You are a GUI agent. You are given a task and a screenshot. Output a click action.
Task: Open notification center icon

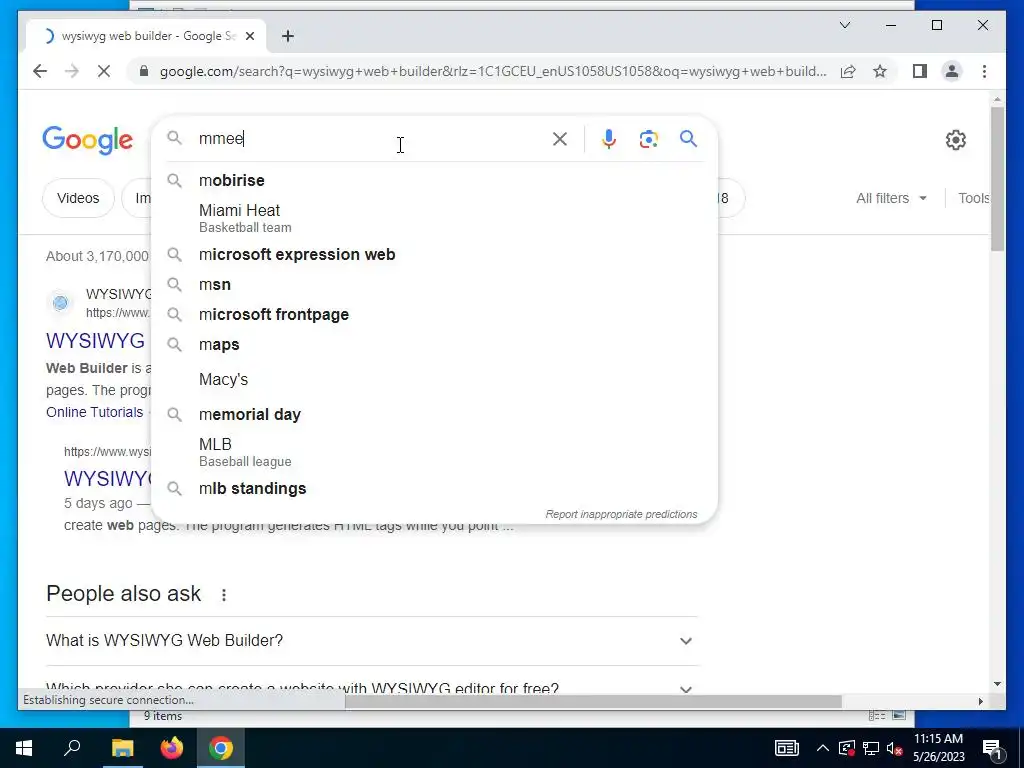[x=992, y=748]
